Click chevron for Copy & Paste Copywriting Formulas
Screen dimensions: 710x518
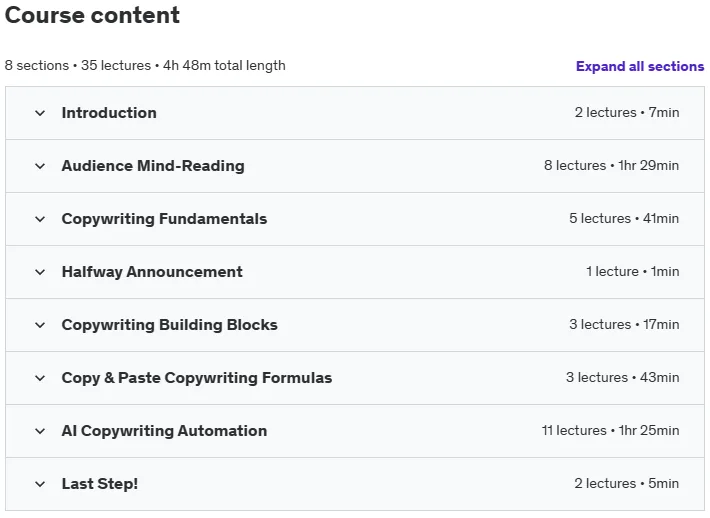[40, 378]
